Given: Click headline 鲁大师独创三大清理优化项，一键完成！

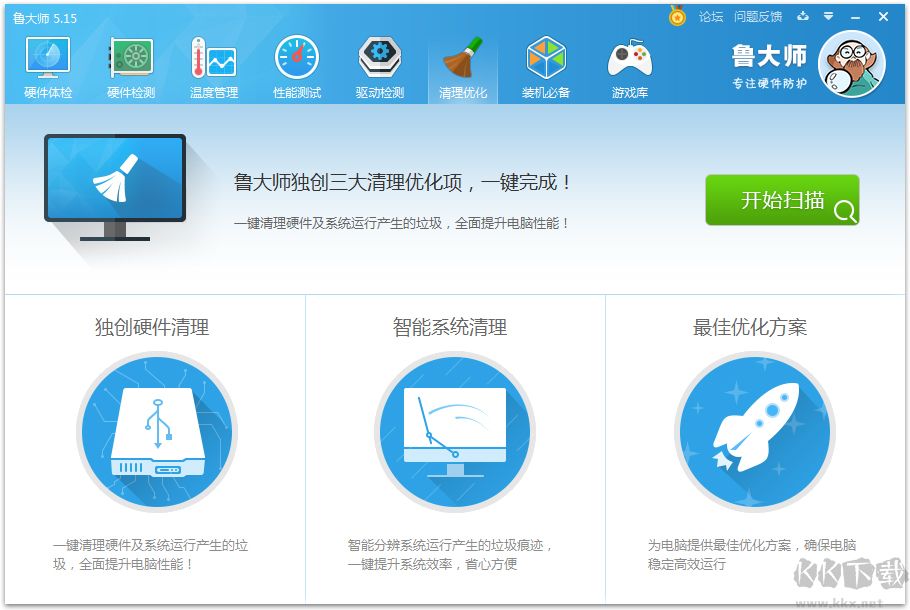Looking at the screenshot, I should coord(403,182).
